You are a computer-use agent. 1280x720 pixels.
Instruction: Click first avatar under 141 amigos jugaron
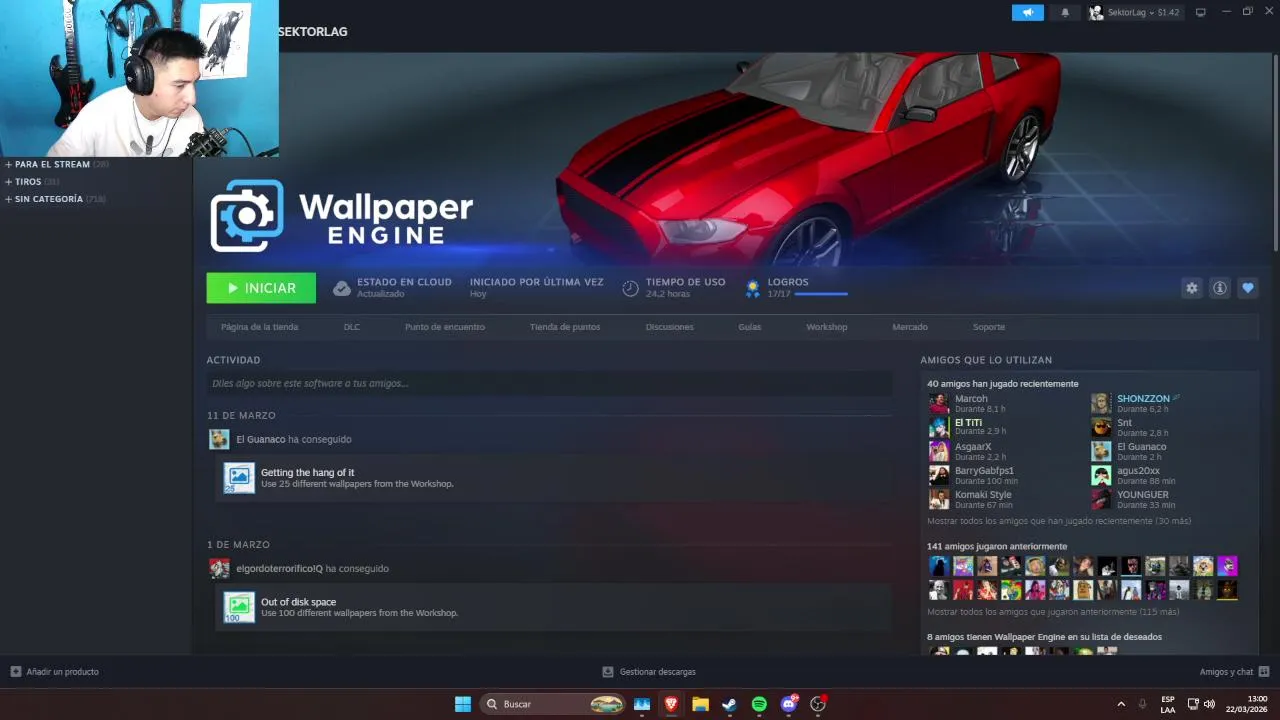(939, 566)
